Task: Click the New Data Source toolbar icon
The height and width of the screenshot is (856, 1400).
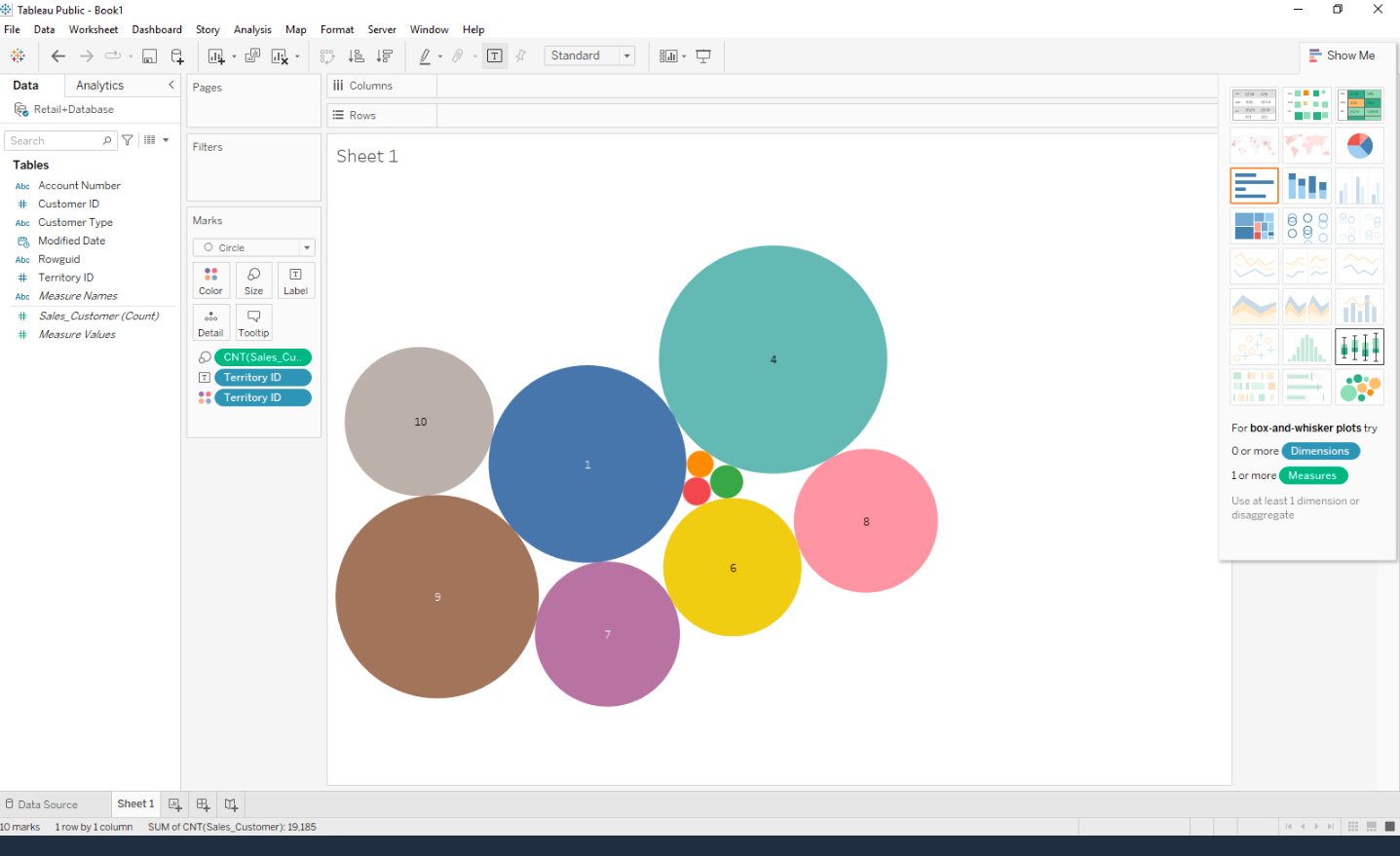Action: [177, 56]
